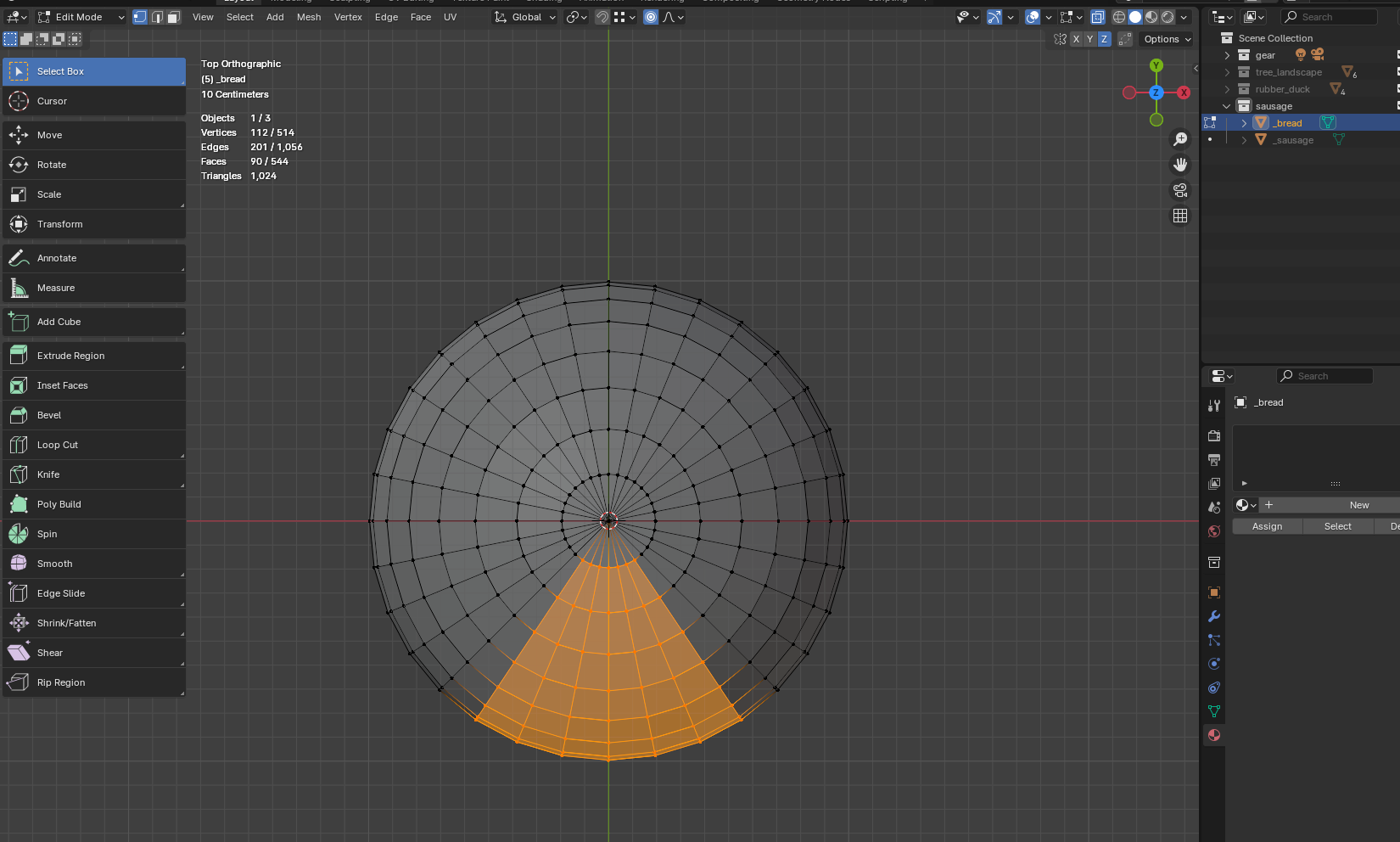The width and height of the screenshot is (1400, 842).
Task: Toggle X axis mirror
Action: point(1076,39)
